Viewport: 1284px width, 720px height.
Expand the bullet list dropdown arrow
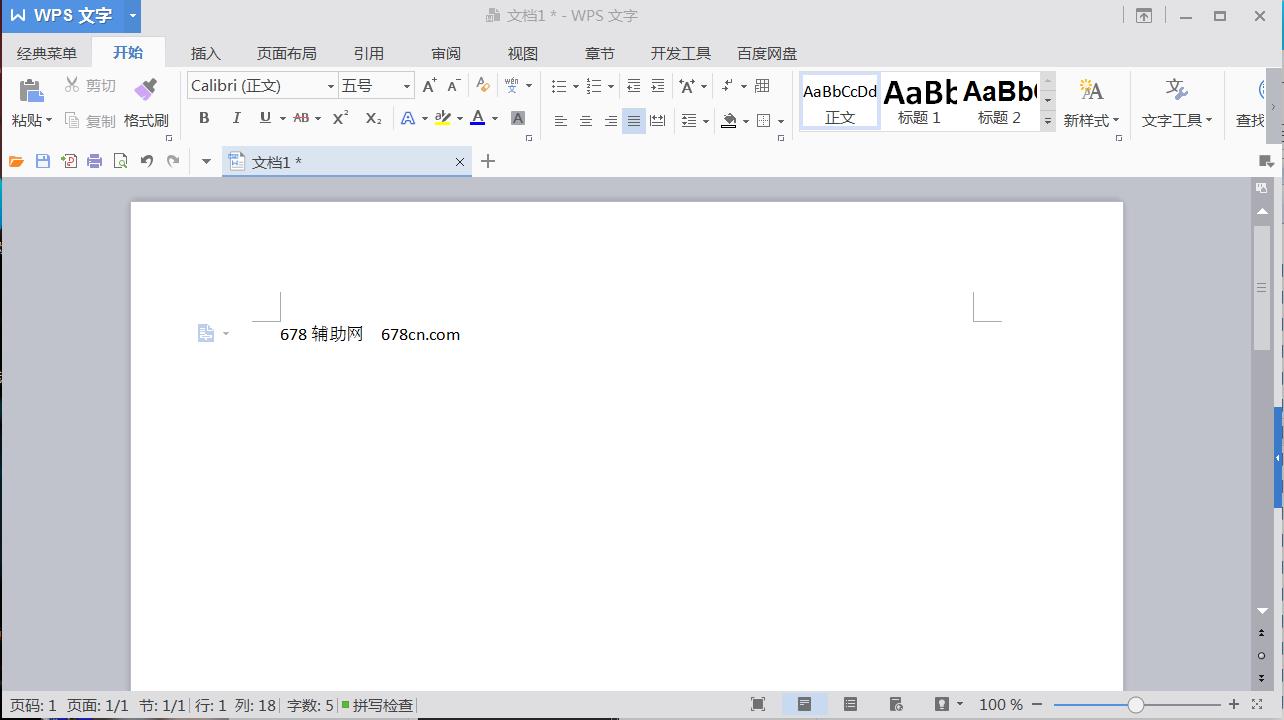(x=576, y=87)
